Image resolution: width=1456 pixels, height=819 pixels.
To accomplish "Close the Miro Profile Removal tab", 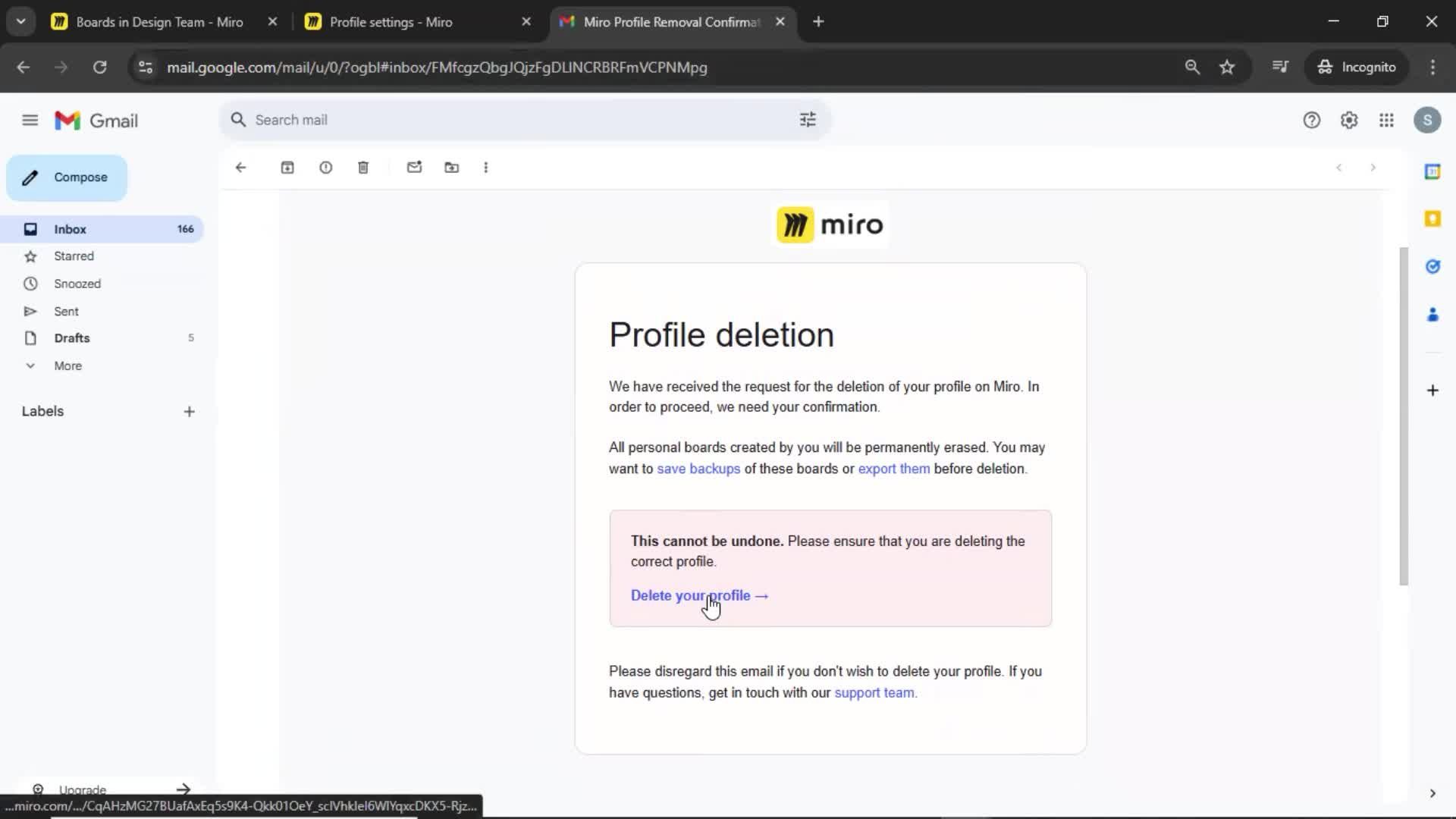I will click(x=780, y=22).
